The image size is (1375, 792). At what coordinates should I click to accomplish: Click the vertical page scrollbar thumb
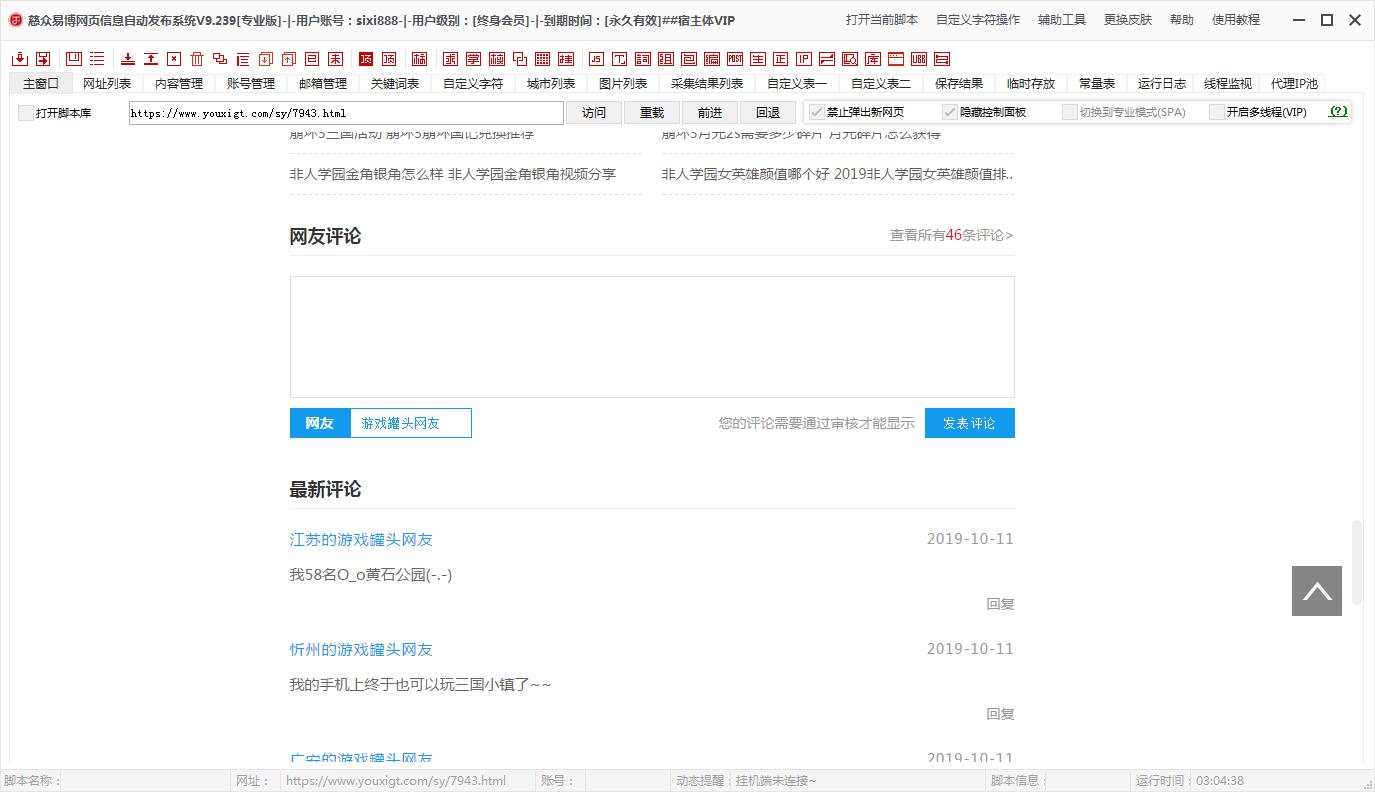(x=1357, y=562)
